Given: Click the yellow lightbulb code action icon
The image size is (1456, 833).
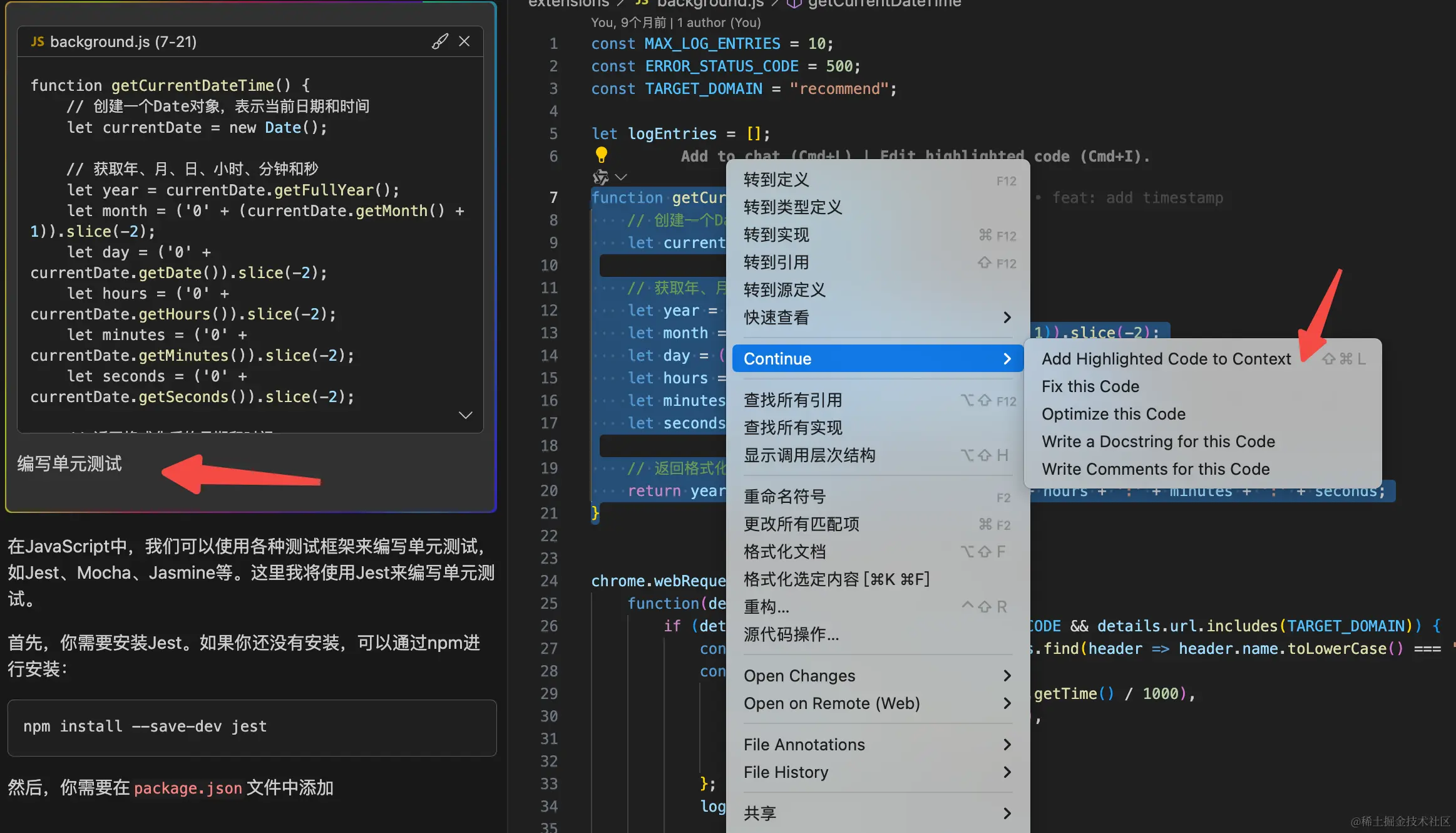Looking at the screenshot, I should 601,154.
